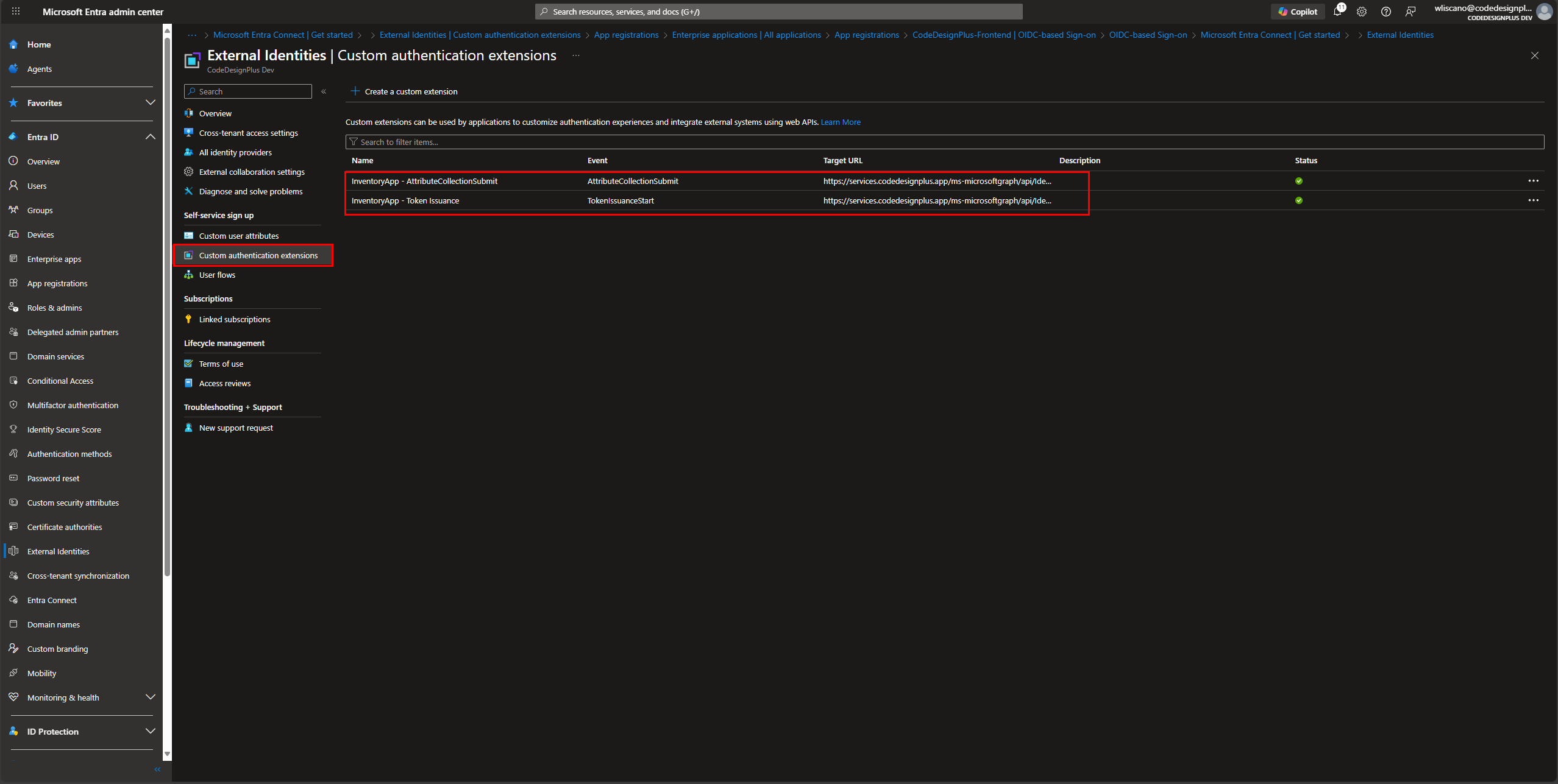Create a custom extension

click(x=404, y=91)
